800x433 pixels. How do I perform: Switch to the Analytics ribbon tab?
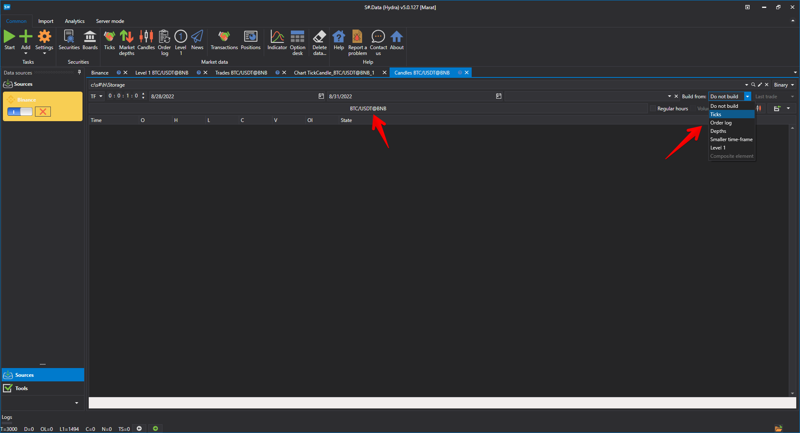(x=75, y=21)
